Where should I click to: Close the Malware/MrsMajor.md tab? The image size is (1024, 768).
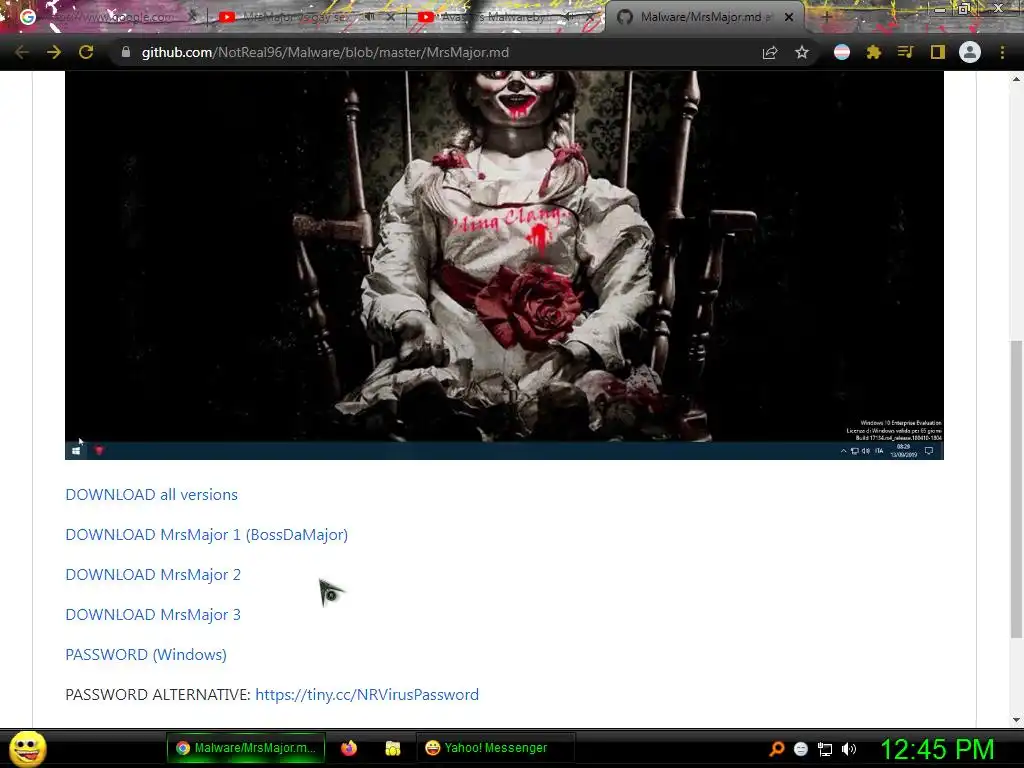[x=789, y=17]
